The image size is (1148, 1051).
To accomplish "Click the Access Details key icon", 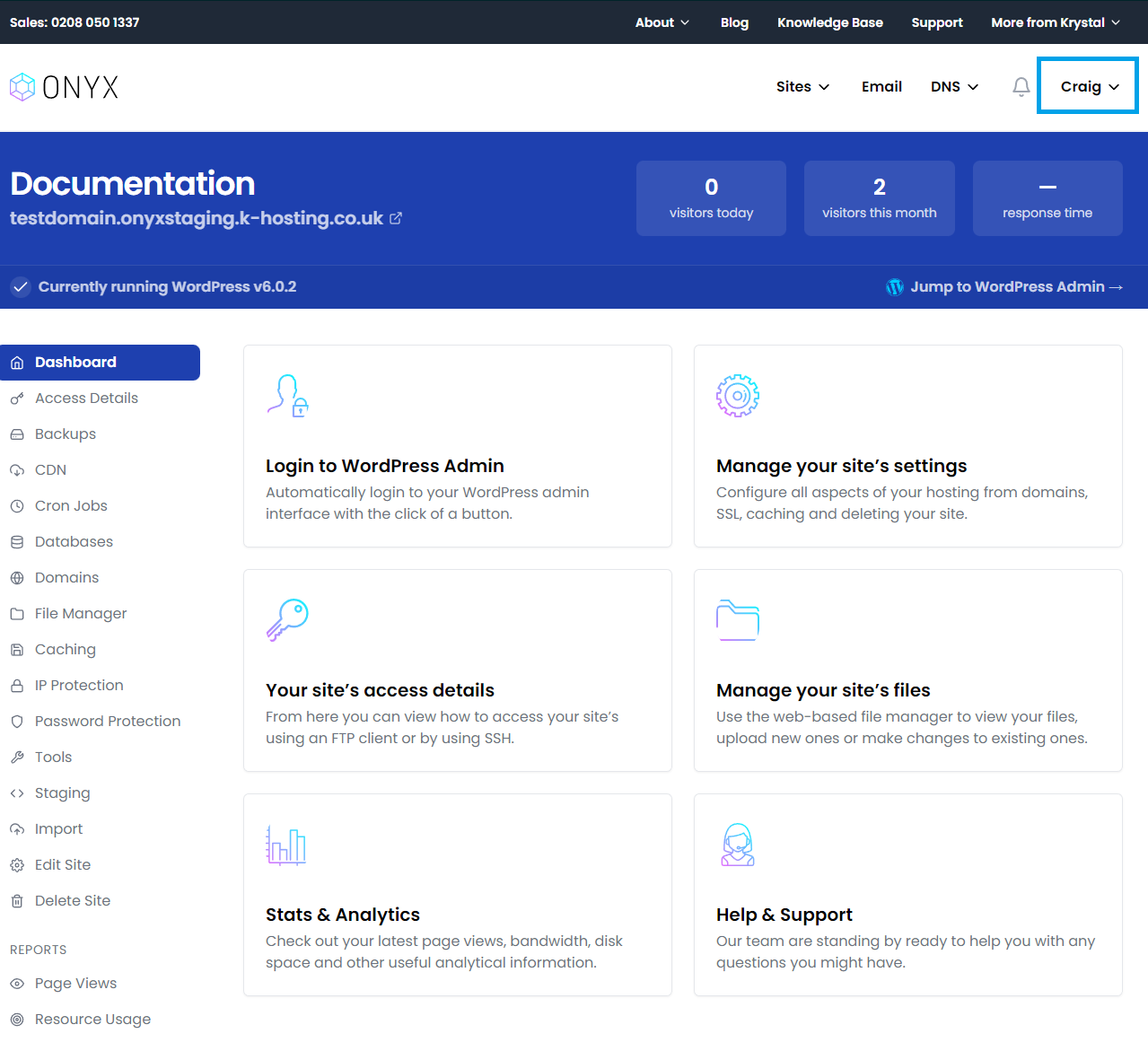I will pyautogui.click(x=17, y=399).
